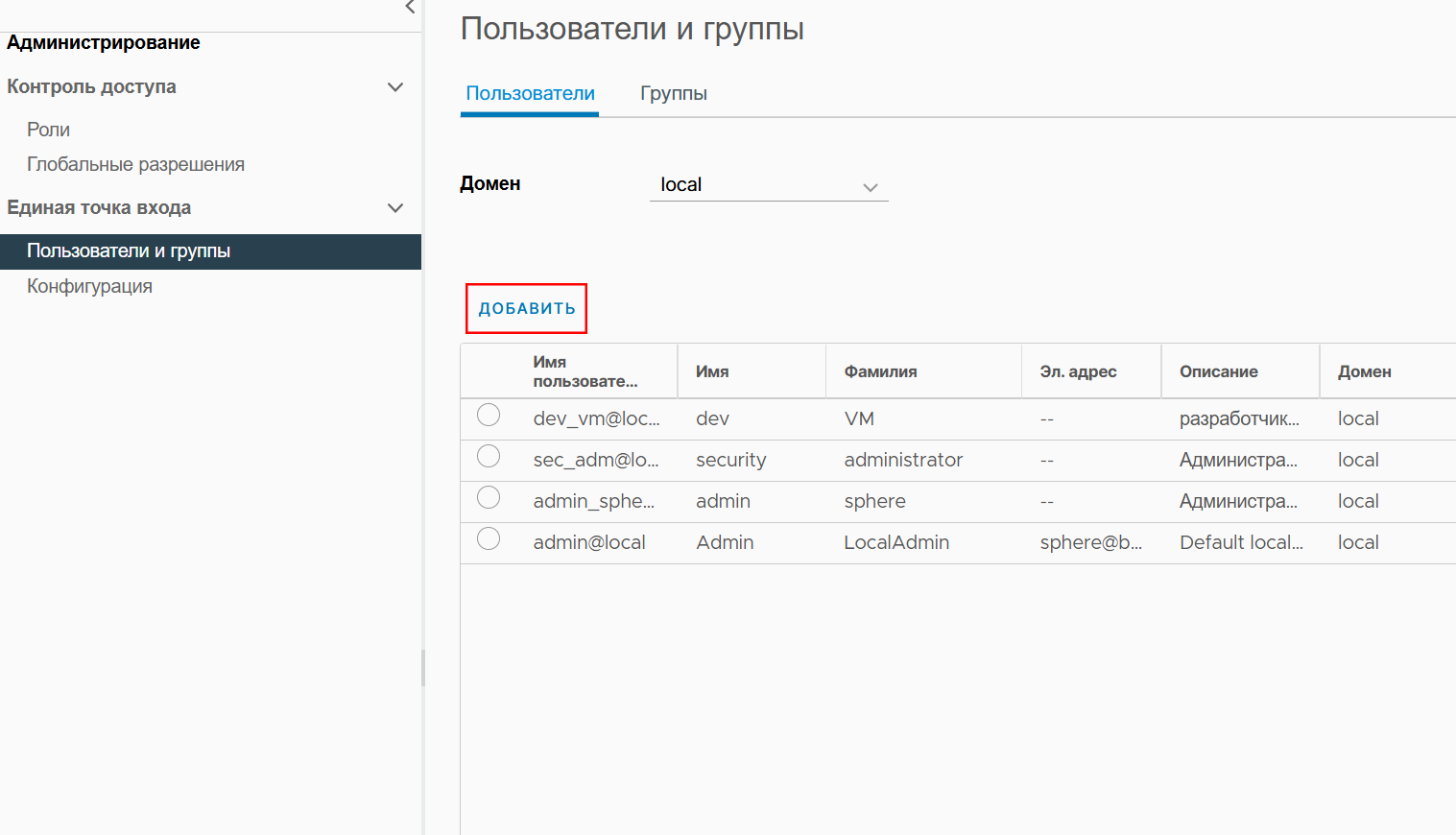Viewport: 1456px width, 835px height.
Task: Sort by the Имя пользовате... column header
Action: pyautogui.click(x=585, y=371)
